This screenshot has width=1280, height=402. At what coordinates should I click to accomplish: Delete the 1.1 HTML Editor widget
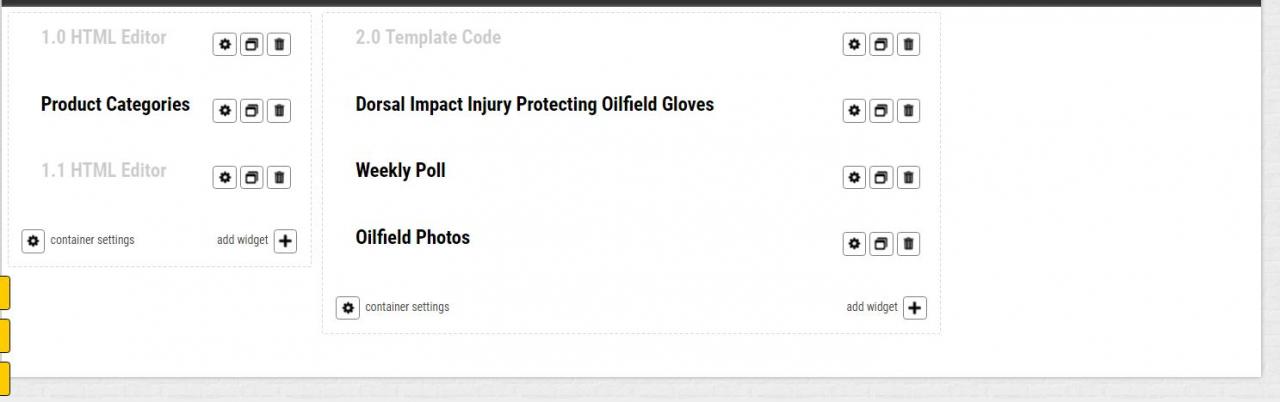pyautogui.click(x=279, y=178)
